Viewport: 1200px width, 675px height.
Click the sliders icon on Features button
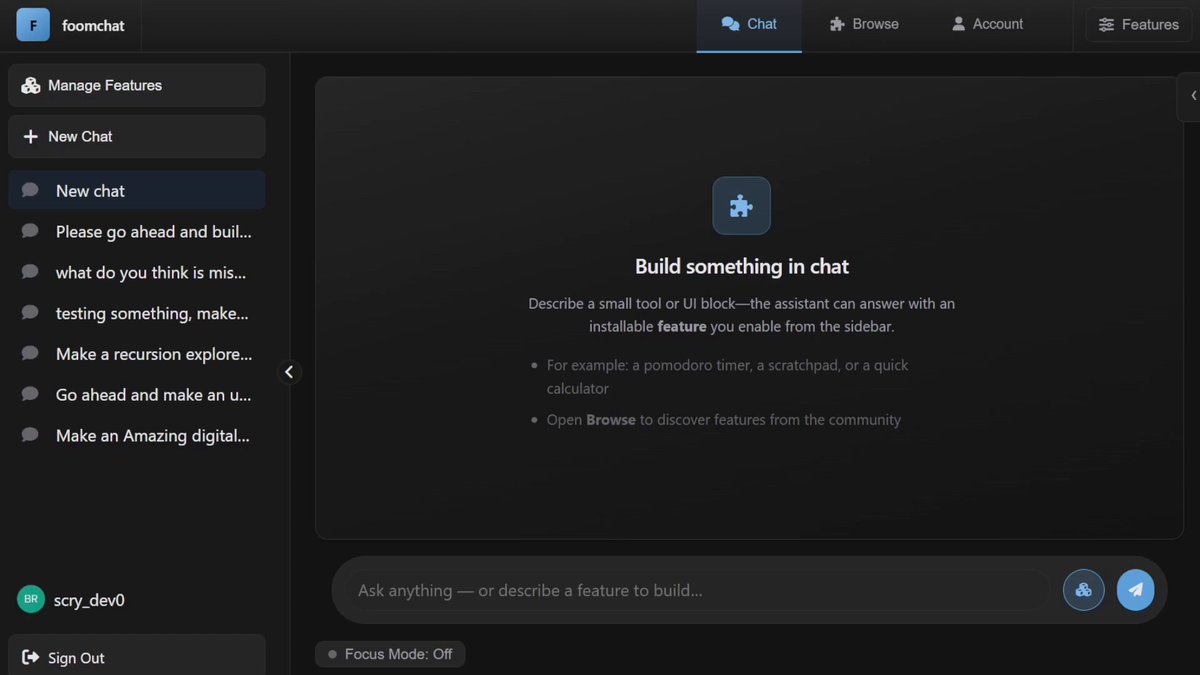pos(1106,24)
